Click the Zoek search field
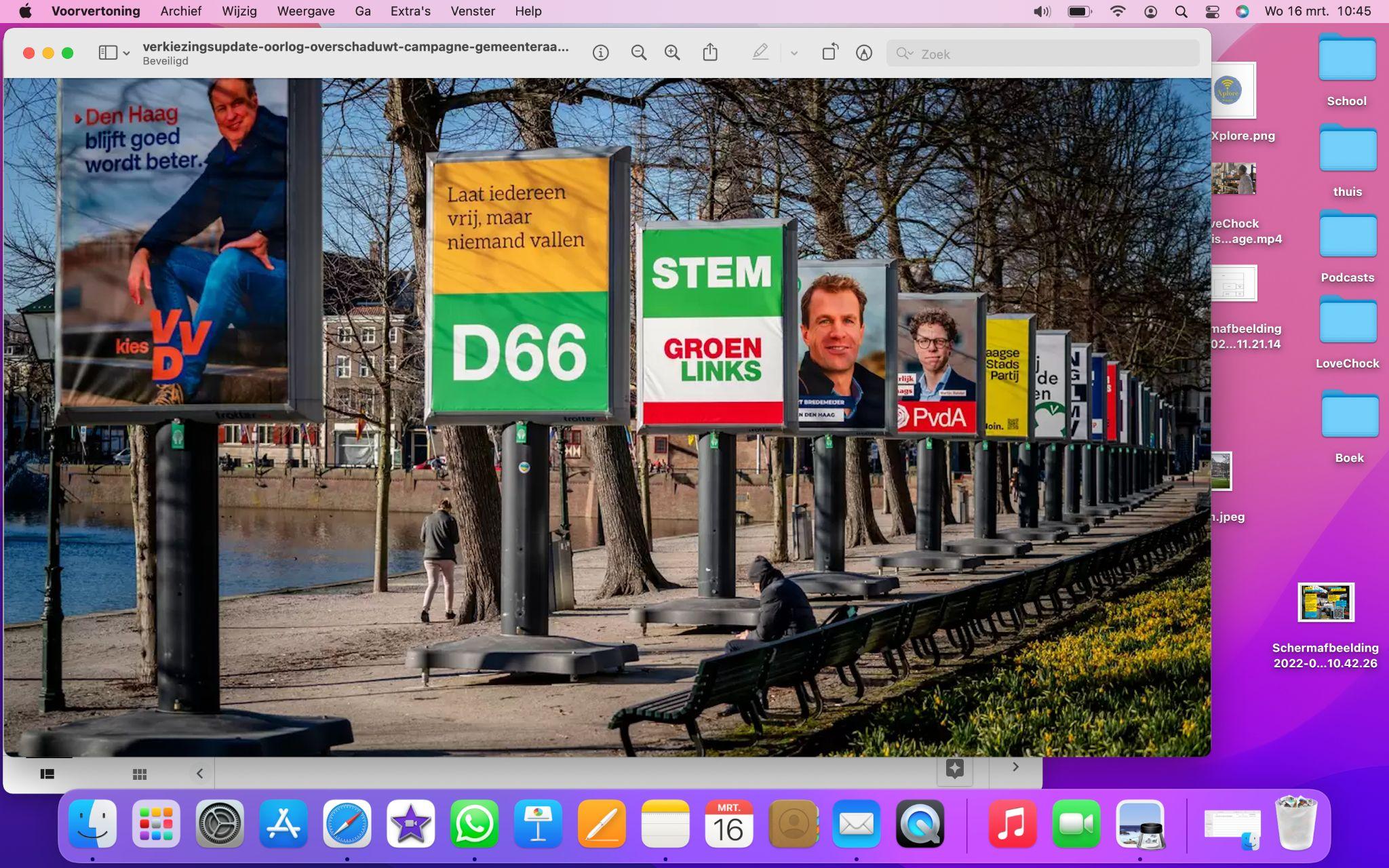The image size is (1389, 868). click(1043, 54)
